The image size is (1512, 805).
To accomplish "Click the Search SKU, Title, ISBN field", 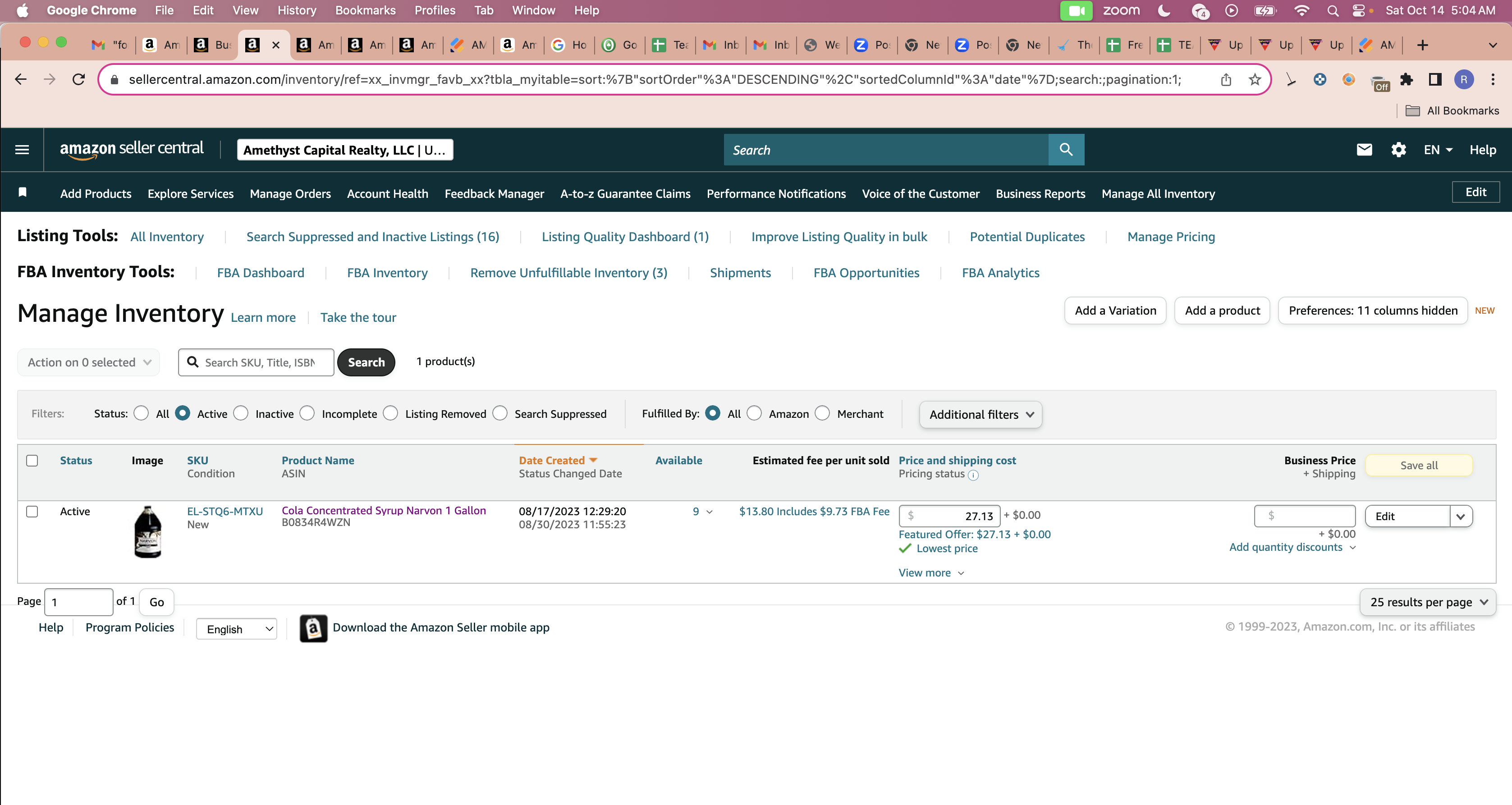I will coord(257,362).
